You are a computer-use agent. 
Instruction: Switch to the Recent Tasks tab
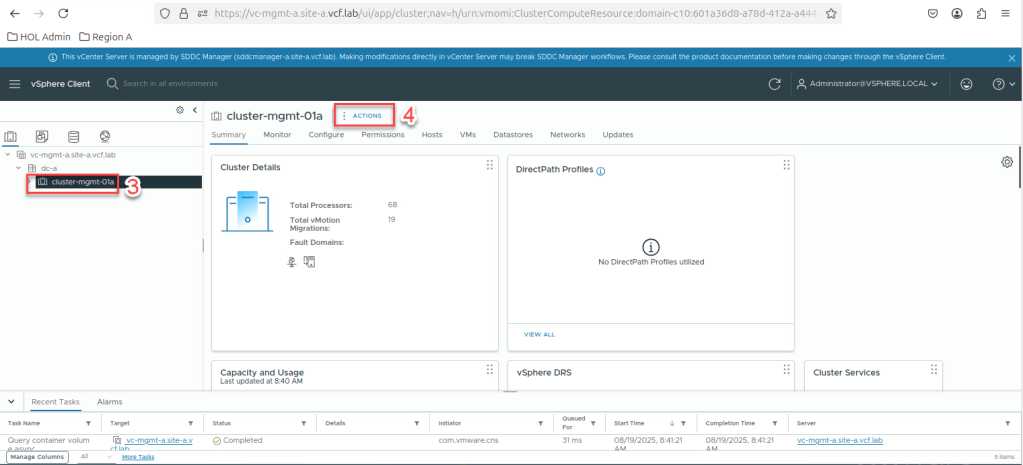(x=56, y=402)
